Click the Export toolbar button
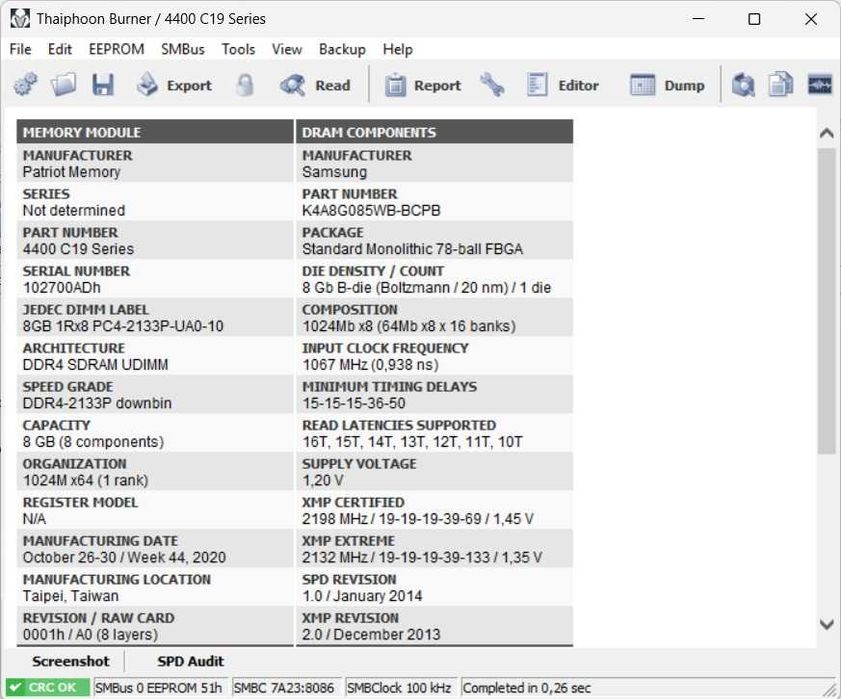This screenshot has height=699, width=841. click(174, 85)
